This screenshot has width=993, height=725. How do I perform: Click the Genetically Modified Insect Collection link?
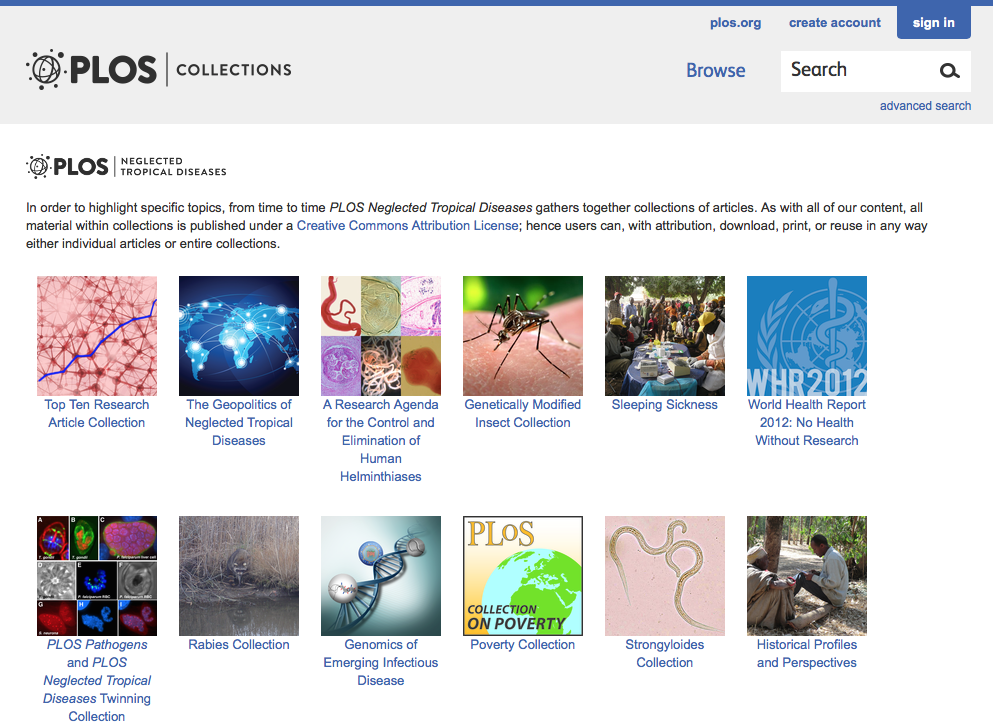coord(522,413)
